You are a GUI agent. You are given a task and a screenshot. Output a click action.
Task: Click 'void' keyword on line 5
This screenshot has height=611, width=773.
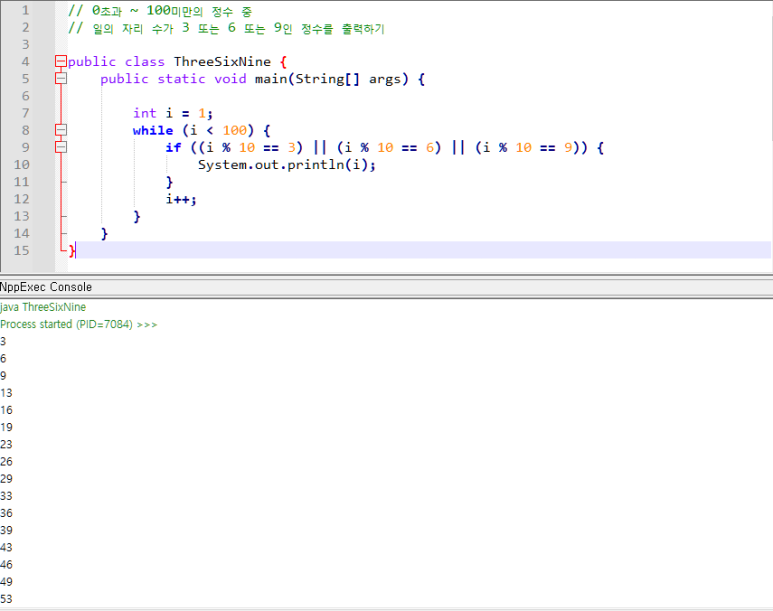tap(230, 79)
